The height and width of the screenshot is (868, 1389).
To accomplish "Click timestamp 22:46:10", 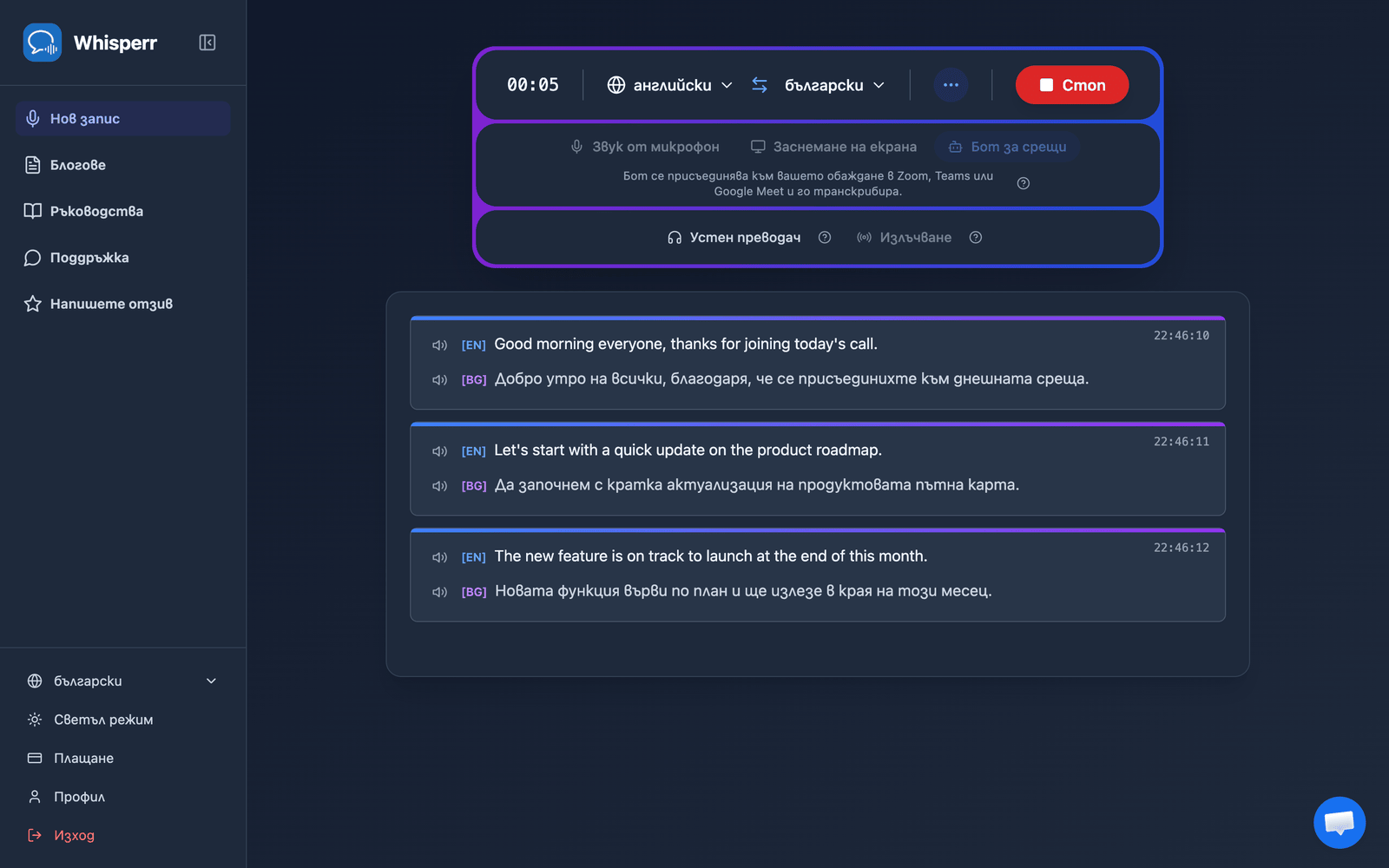I will point(1181,335).
